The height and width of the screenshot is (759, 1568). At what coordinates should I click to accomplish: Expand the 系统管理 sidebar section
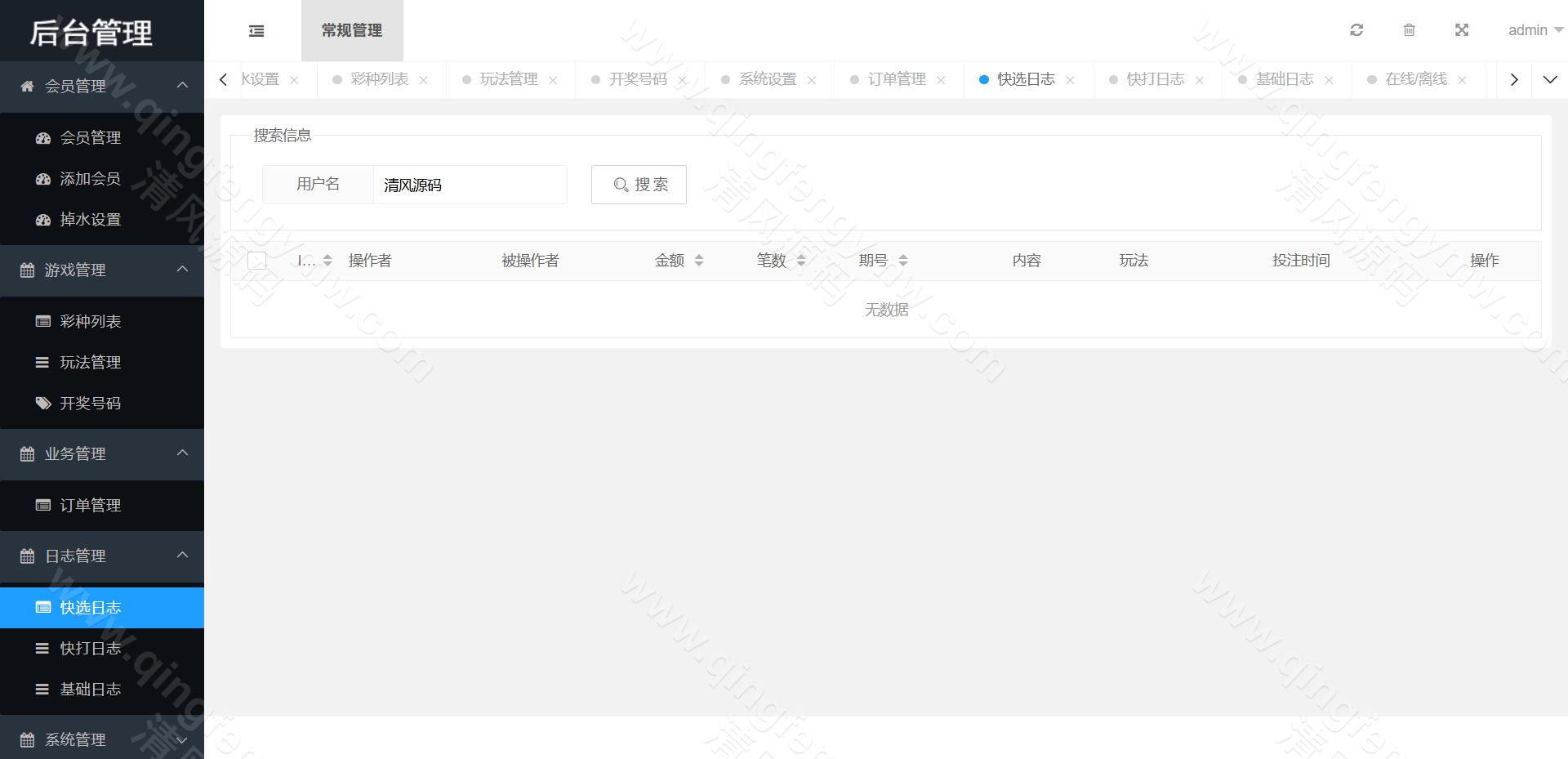coord(182,739)
